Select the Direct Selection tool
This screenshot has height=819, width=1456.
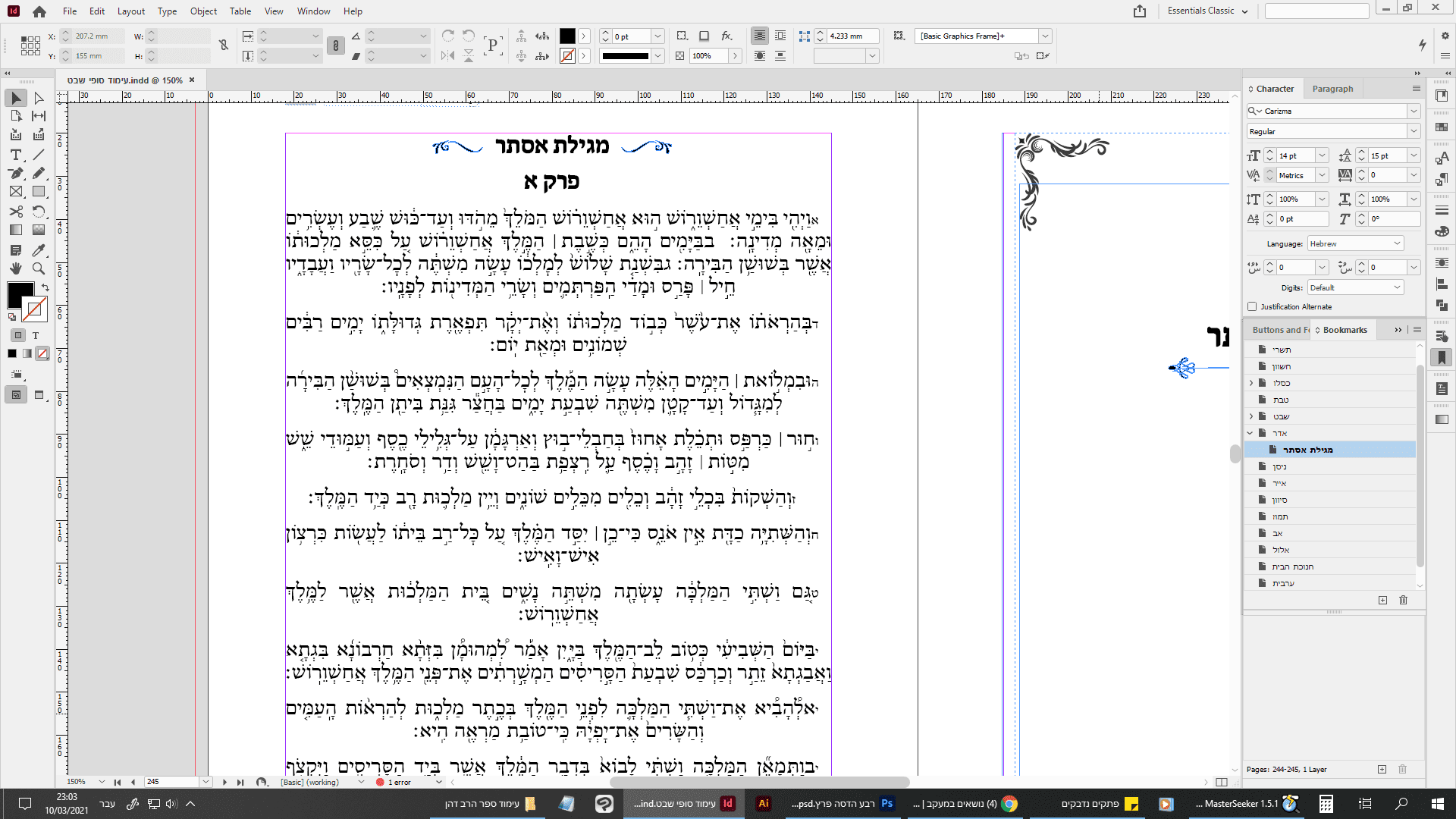coord(39,98)
